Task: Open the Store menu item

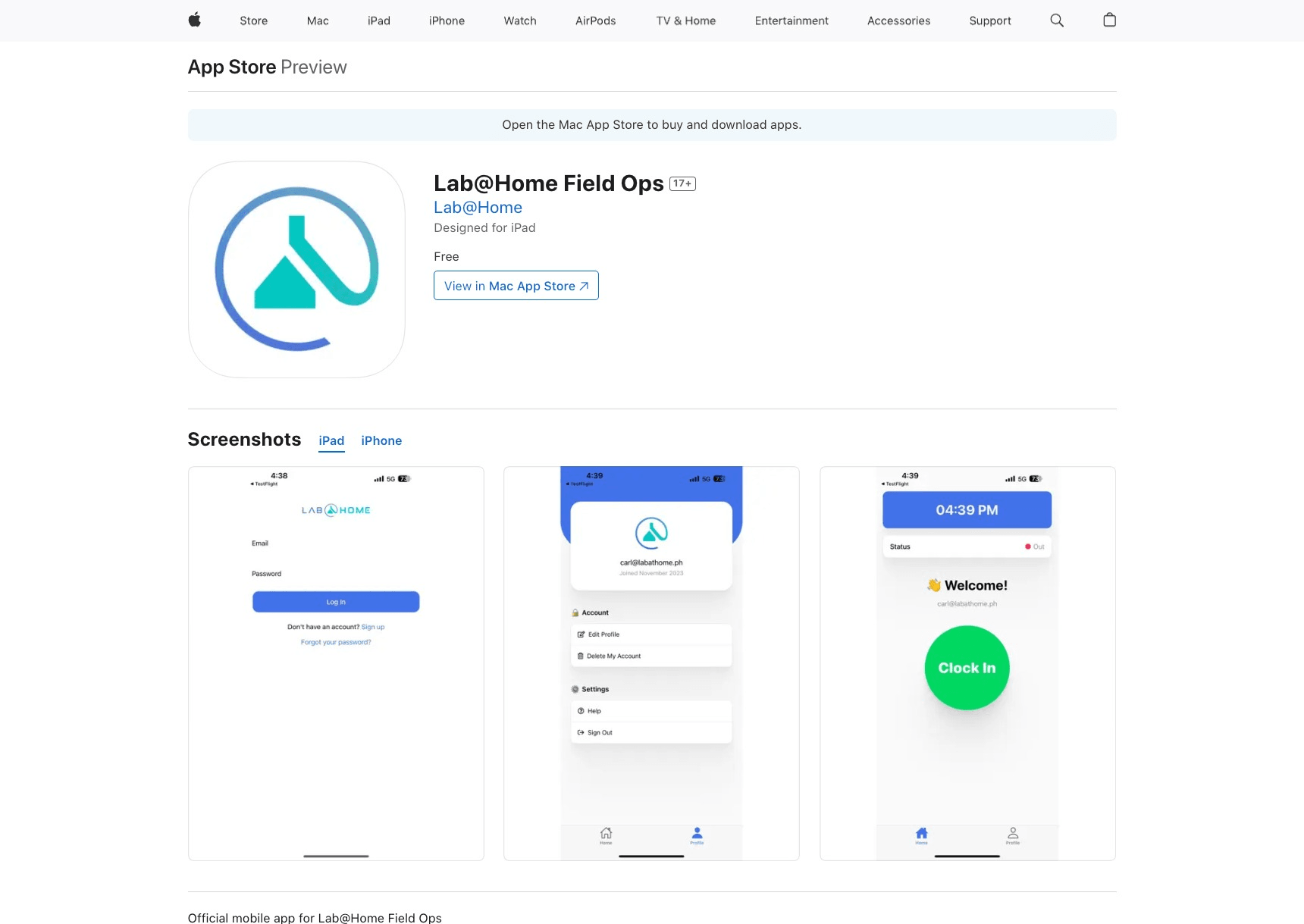Action: [253, 20]
